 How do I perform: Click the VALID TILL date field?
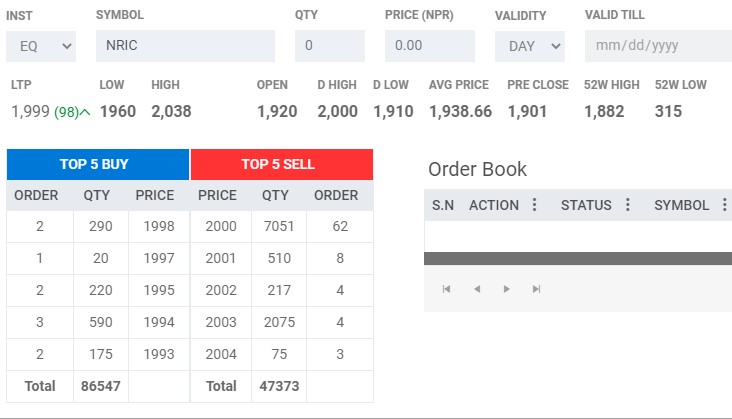(657, 46)
